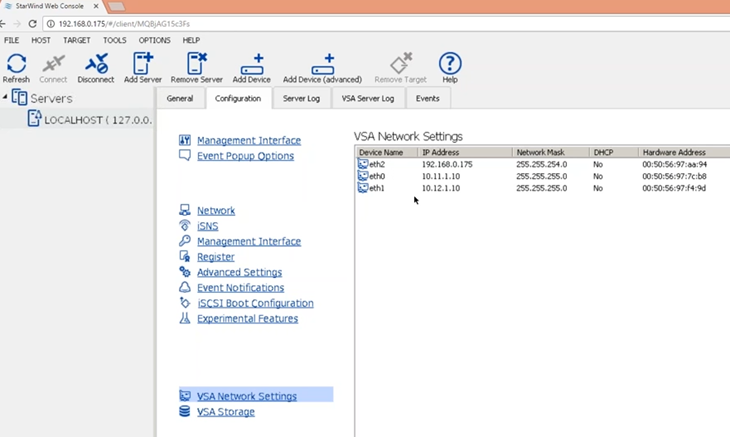Open the HOST menu

pos(41,40)
